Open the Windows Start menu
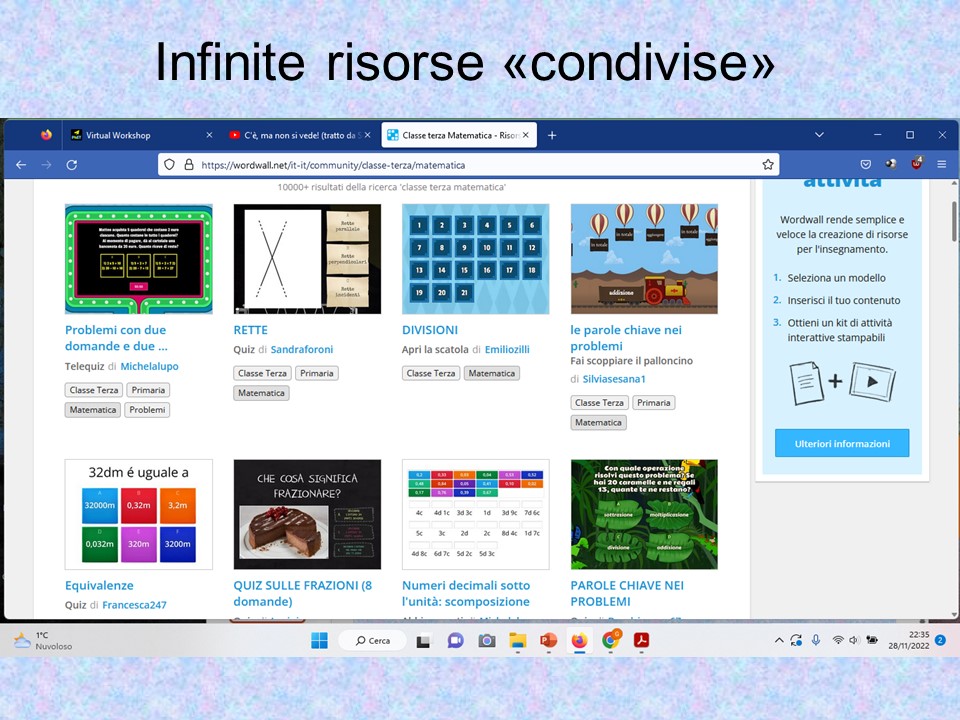This screenshot has width=960, height=720. coord(319,640)
